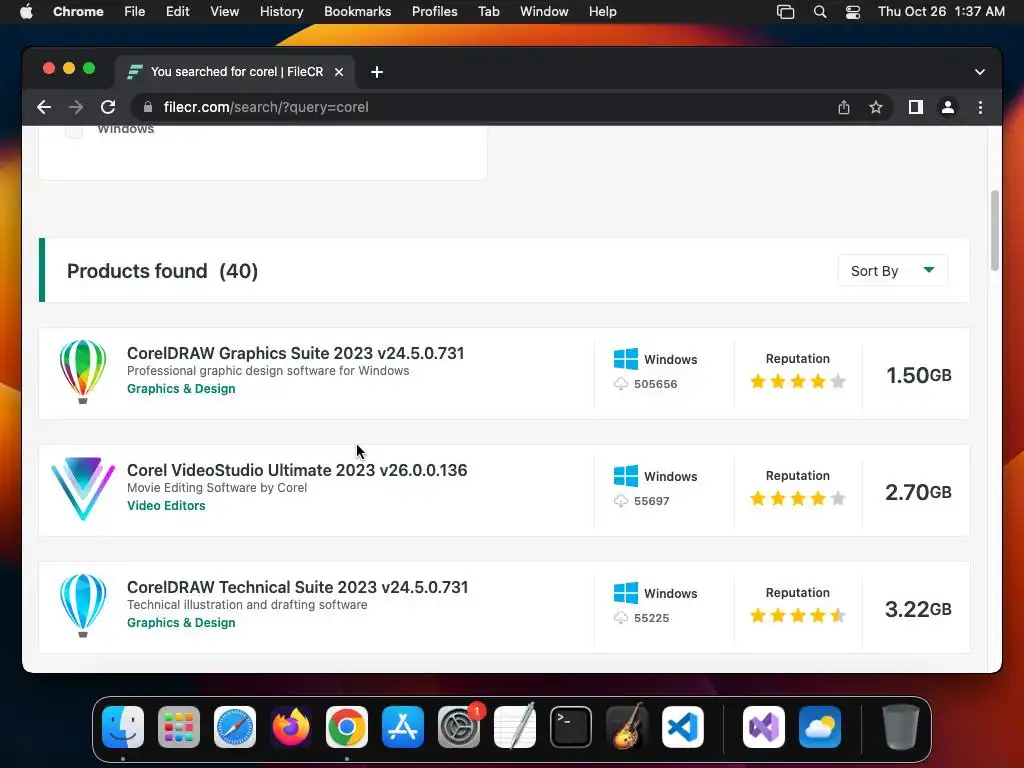
Task: Click the star rating of Corel VideoStudio
Action: point(797,498)
